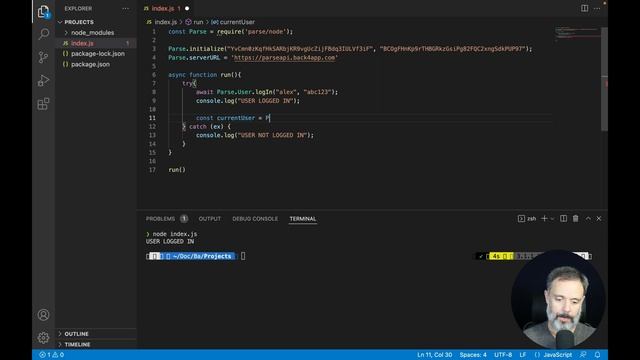Screen dimensions: 640x360
Task: Click the unsaved dot on index.js tab
Action: coord(187,8)
